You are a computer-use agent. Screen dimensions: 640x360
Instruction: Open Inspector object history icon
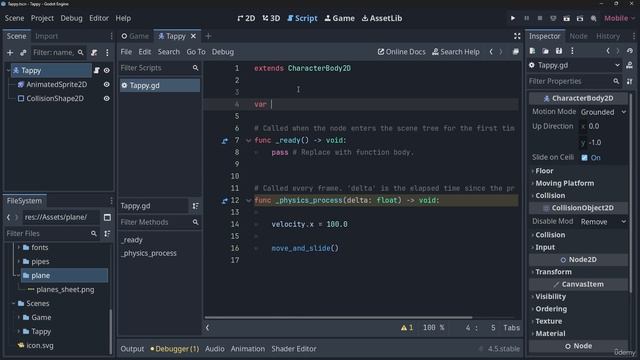[x=630, y=51]
